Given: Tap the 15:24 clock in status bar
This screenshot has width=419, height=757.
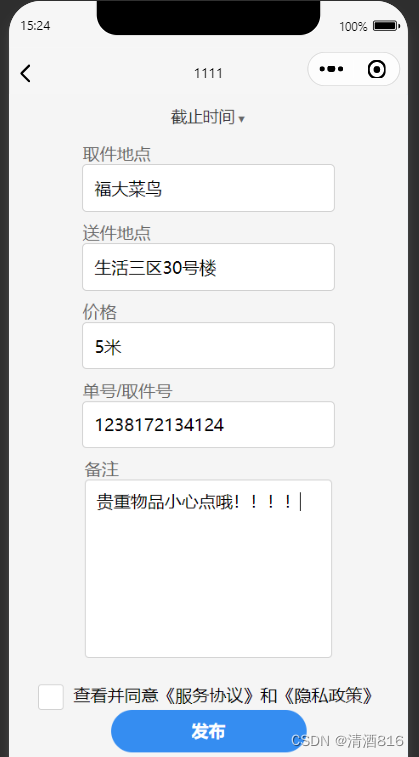Looking at the screenshot, I should (x=35, y=26).
